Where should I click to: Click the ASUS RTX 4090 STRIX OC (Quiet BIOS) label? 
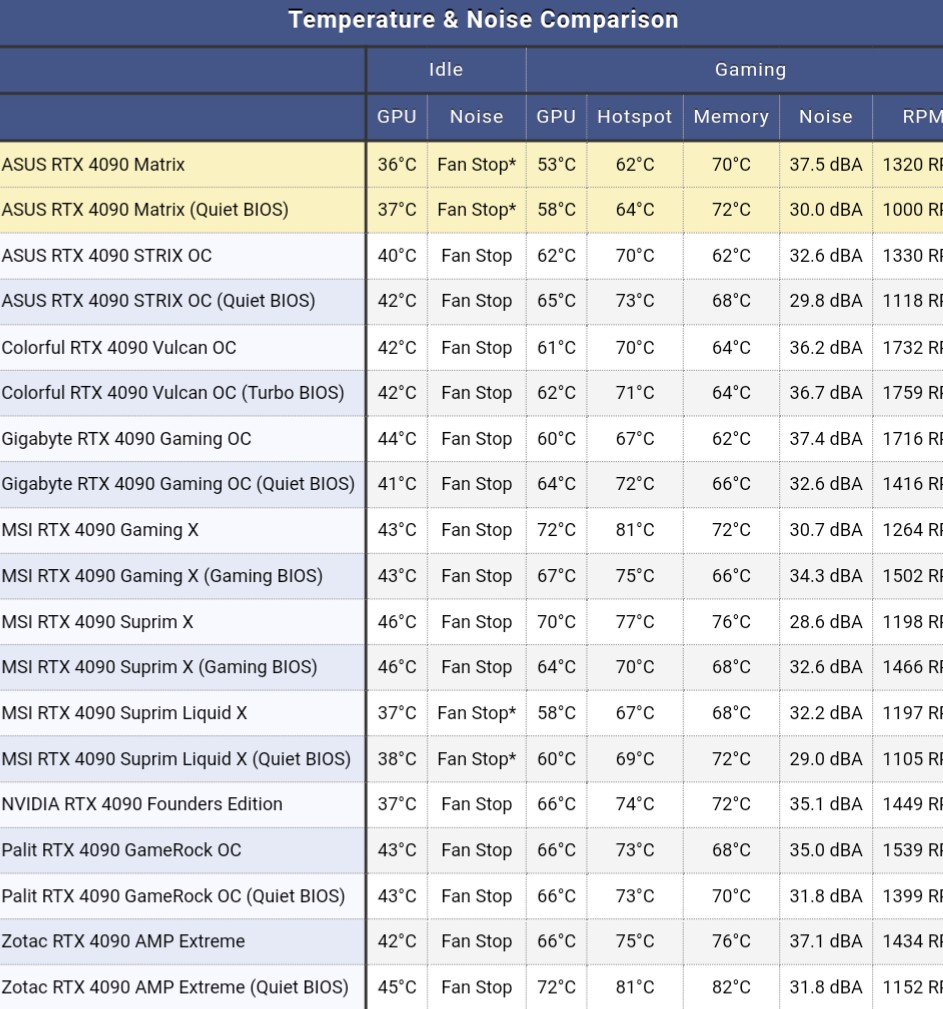[158, 301]
